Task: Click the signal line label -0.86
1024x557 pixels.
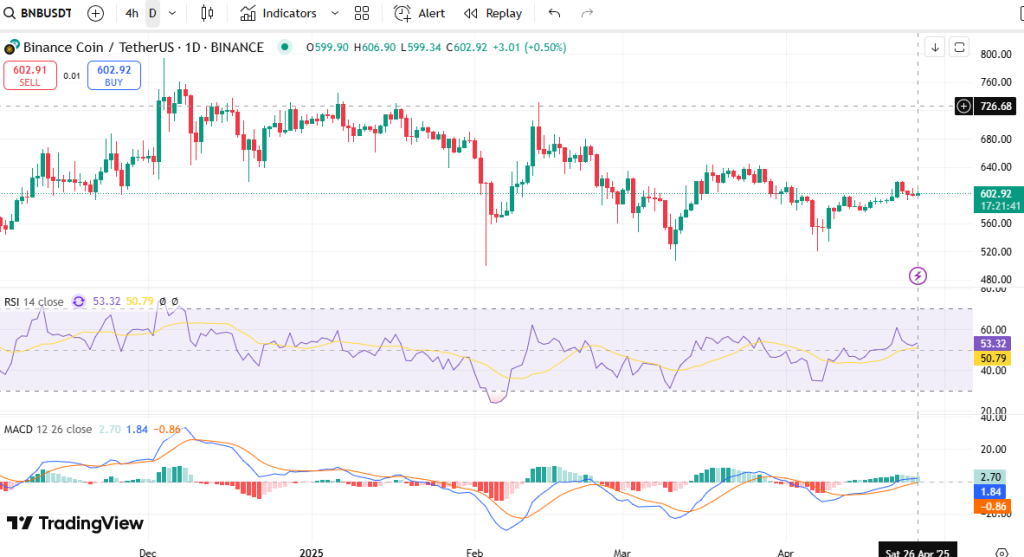Action: click(992, 506)
